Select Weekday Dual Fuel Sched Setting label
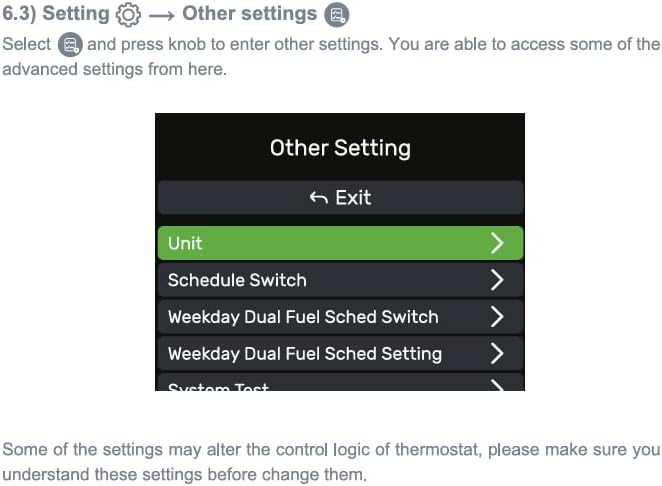Image resolution: width=662 pixels, height=486 pixels. [x=305, y=354]
